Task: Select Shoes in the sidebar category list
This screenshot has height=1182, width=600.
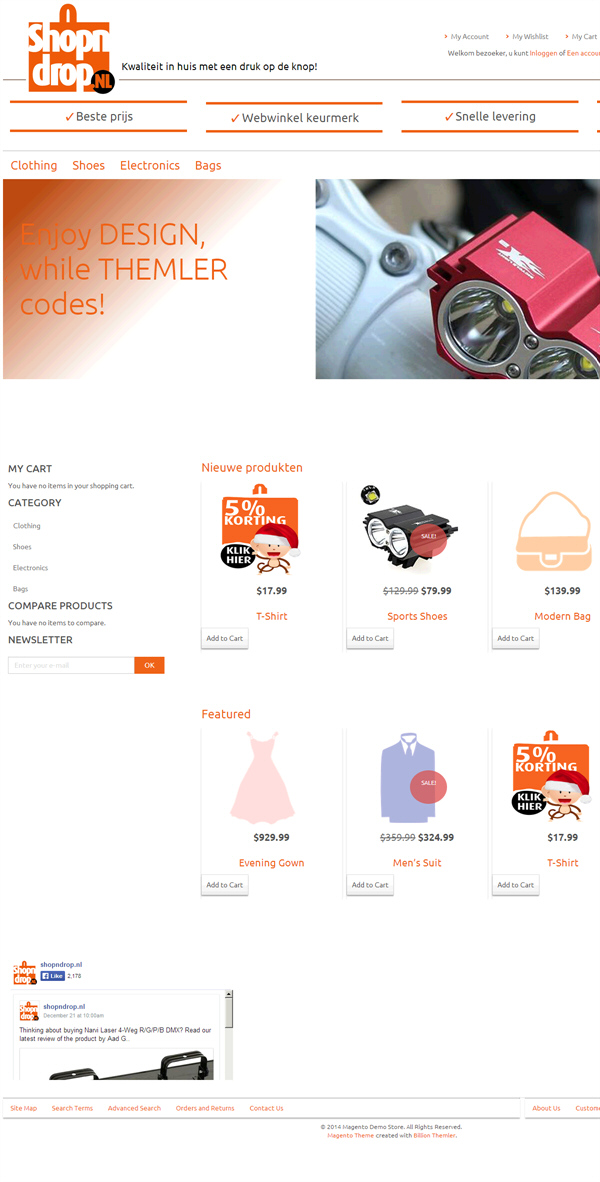Action: (22, 547)
